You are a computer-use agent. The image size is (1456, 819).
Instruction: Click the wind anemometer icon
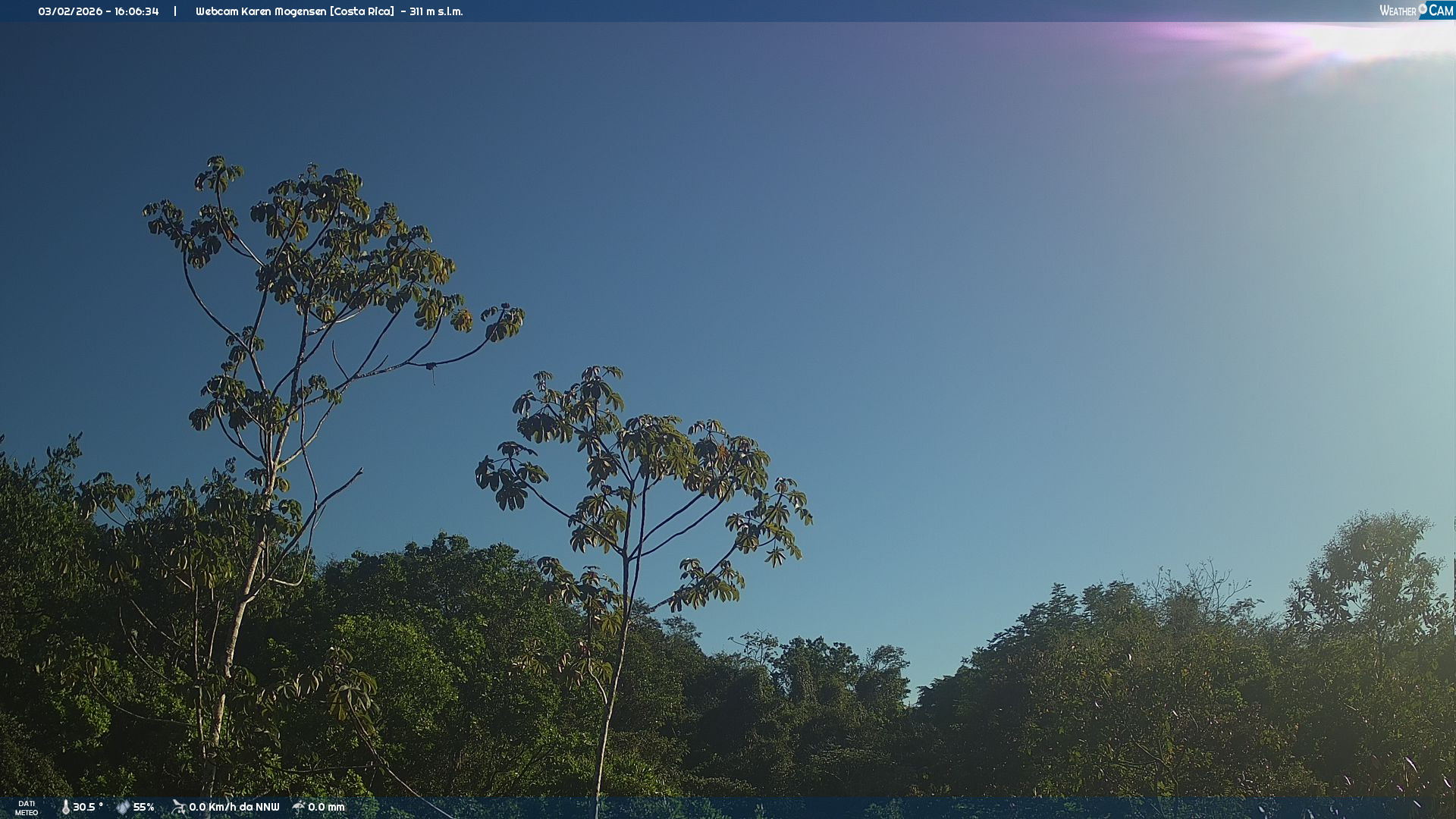pos(179,807)
